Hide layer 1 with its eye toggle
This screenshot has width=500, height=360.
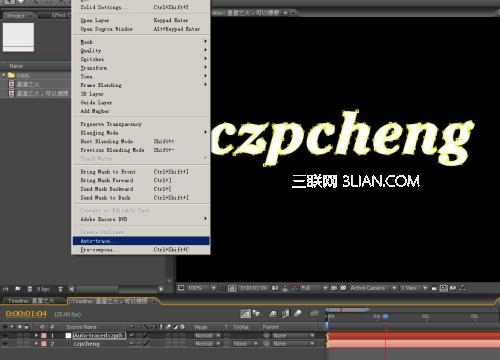pyautogui.click(x=5, y=335)
